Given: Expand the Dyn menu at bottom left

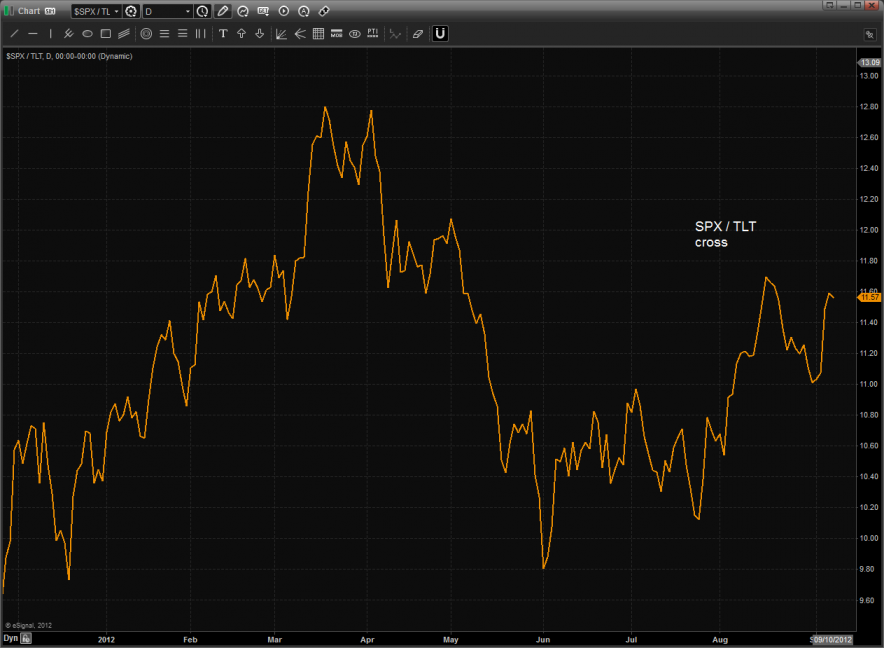Looking at the screenshot, I should point(14,637).
